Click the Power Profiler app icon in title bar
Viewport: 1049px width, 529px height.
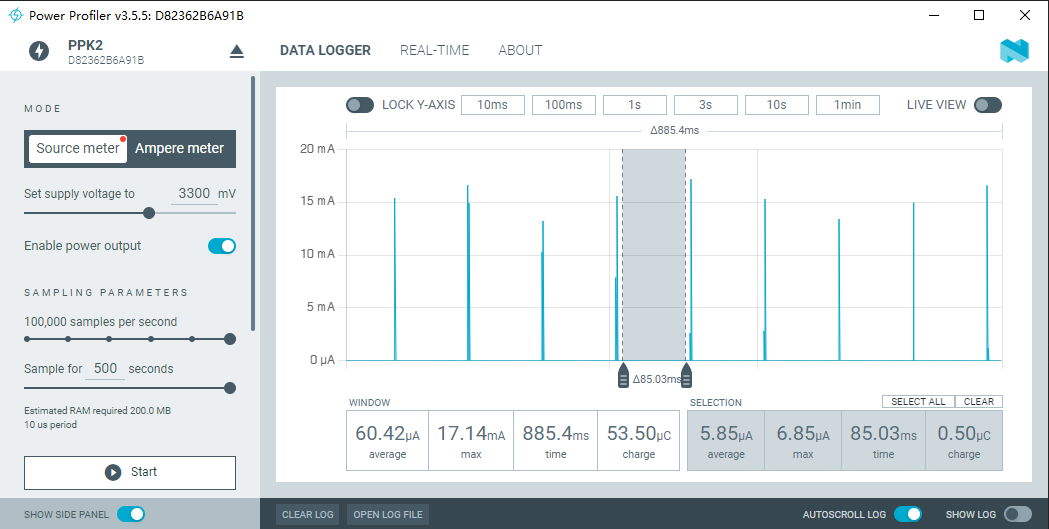click(15, 15)
